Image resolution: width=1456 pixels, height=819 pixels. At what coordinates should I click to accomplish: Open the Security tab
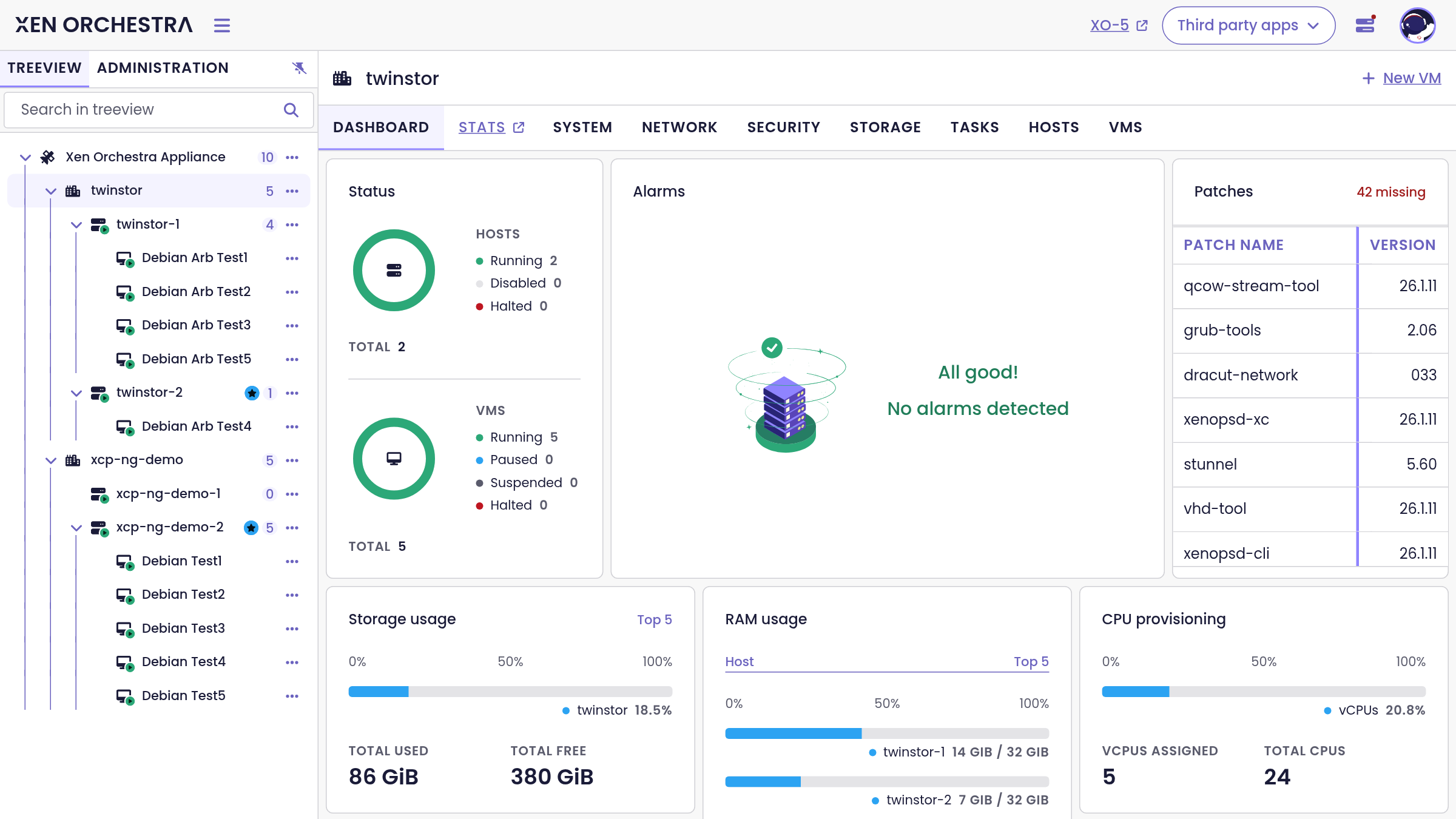click(x=784, y=127)
